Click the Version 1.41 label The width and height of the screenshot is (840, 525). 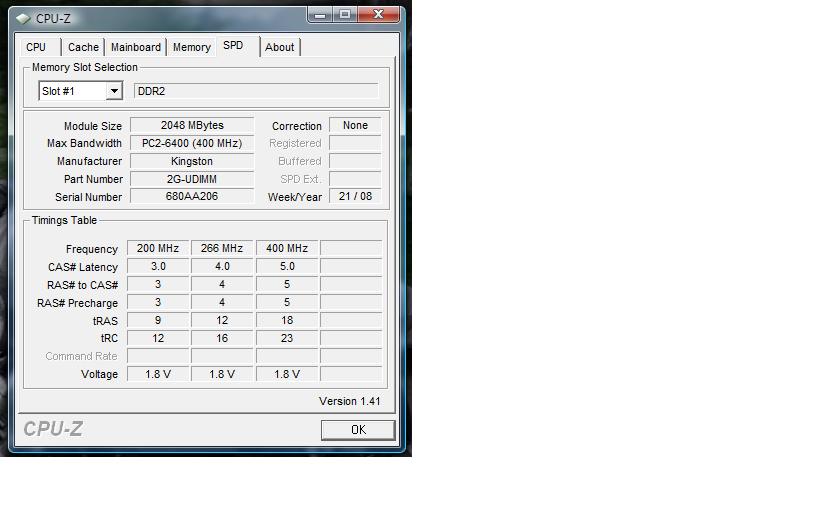click(349, 401)
